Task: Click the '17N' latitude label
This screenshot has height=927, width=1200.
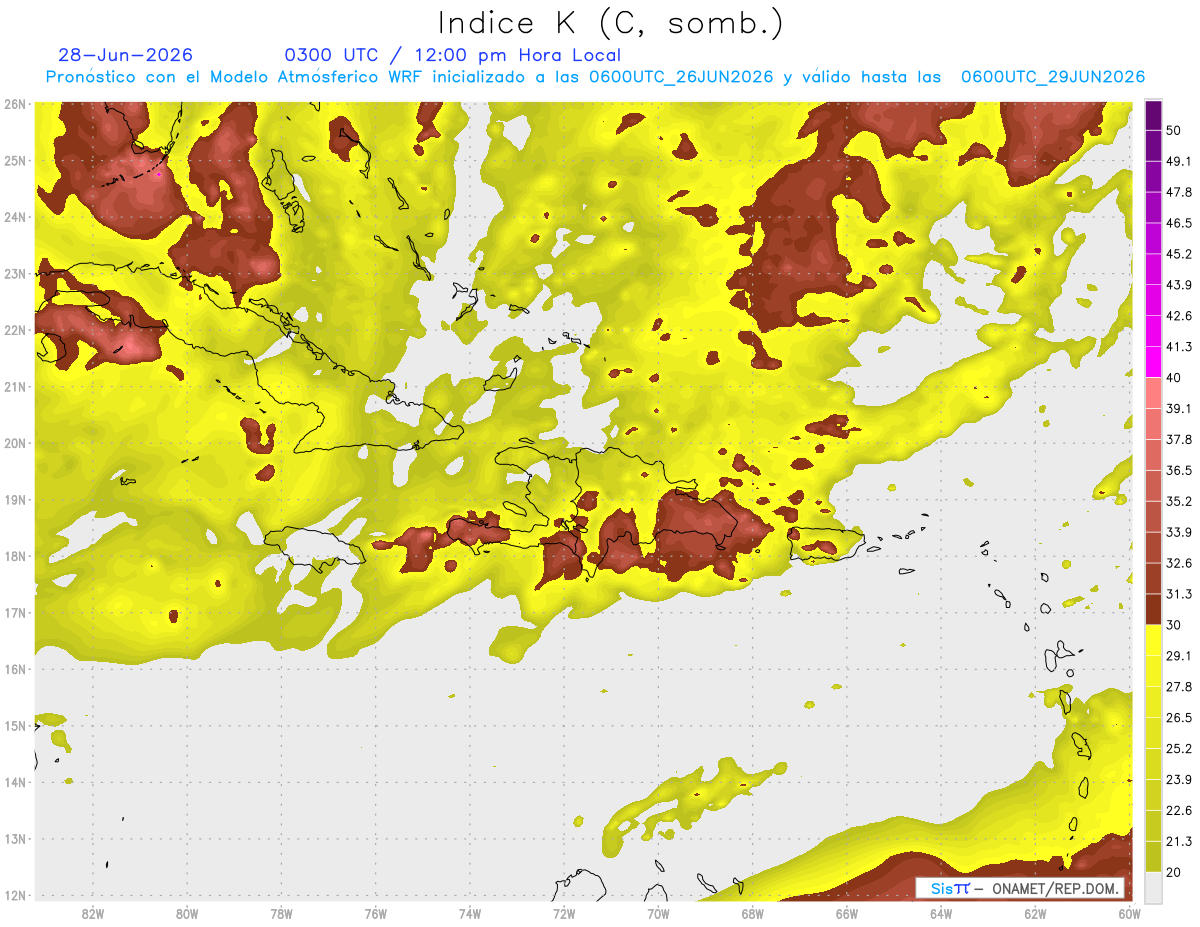Action: [14, 613]
